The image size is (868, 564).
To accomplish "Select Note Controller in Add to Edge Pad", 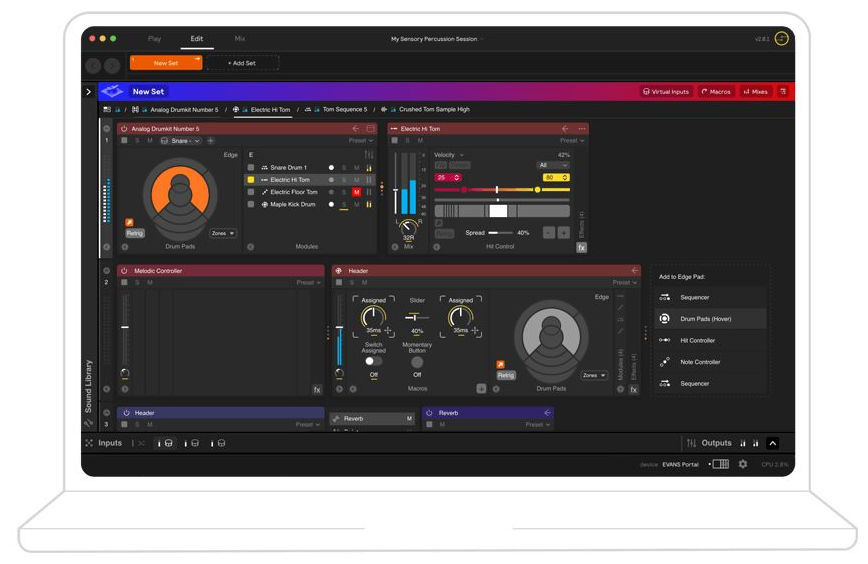I will [700, 362].
